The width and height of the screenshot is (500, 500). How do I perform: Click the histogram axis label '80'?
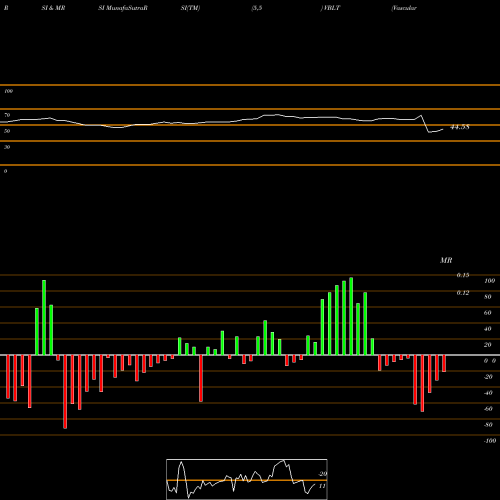(488, 297)
